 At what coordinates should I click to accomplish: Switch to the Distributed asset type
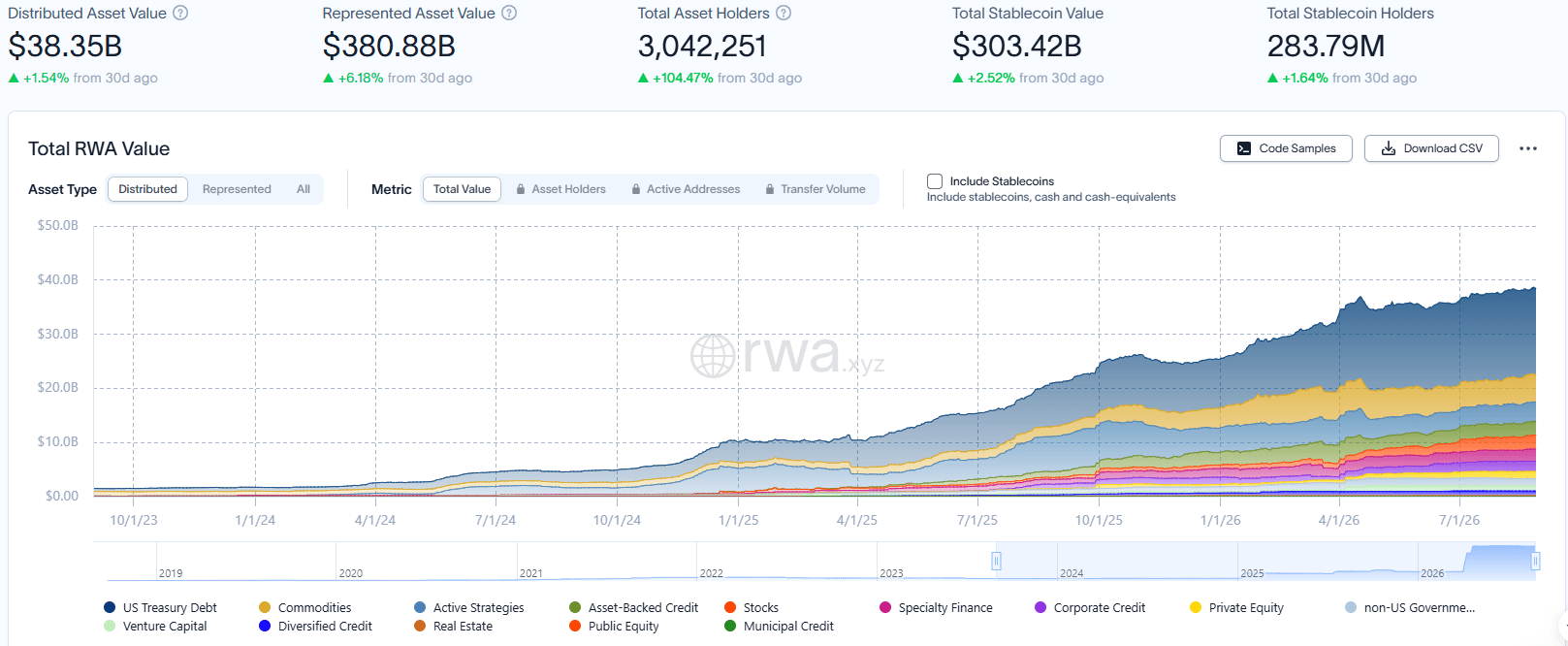pos(148,189)
